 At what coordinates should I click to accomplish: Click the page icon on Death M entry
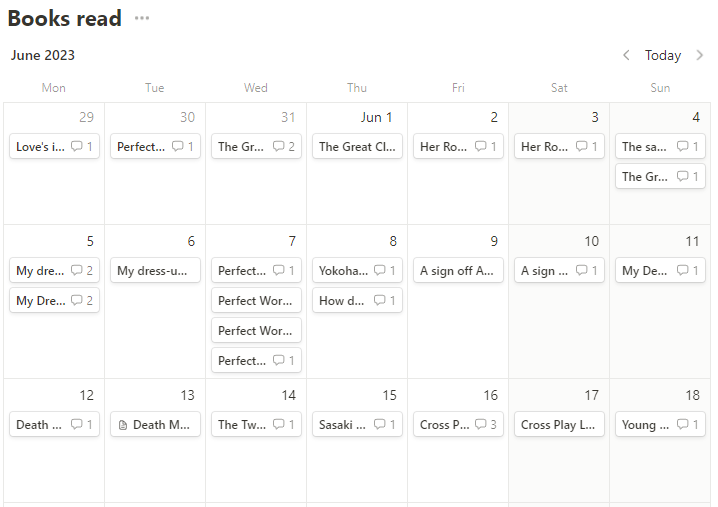point(123,425)
